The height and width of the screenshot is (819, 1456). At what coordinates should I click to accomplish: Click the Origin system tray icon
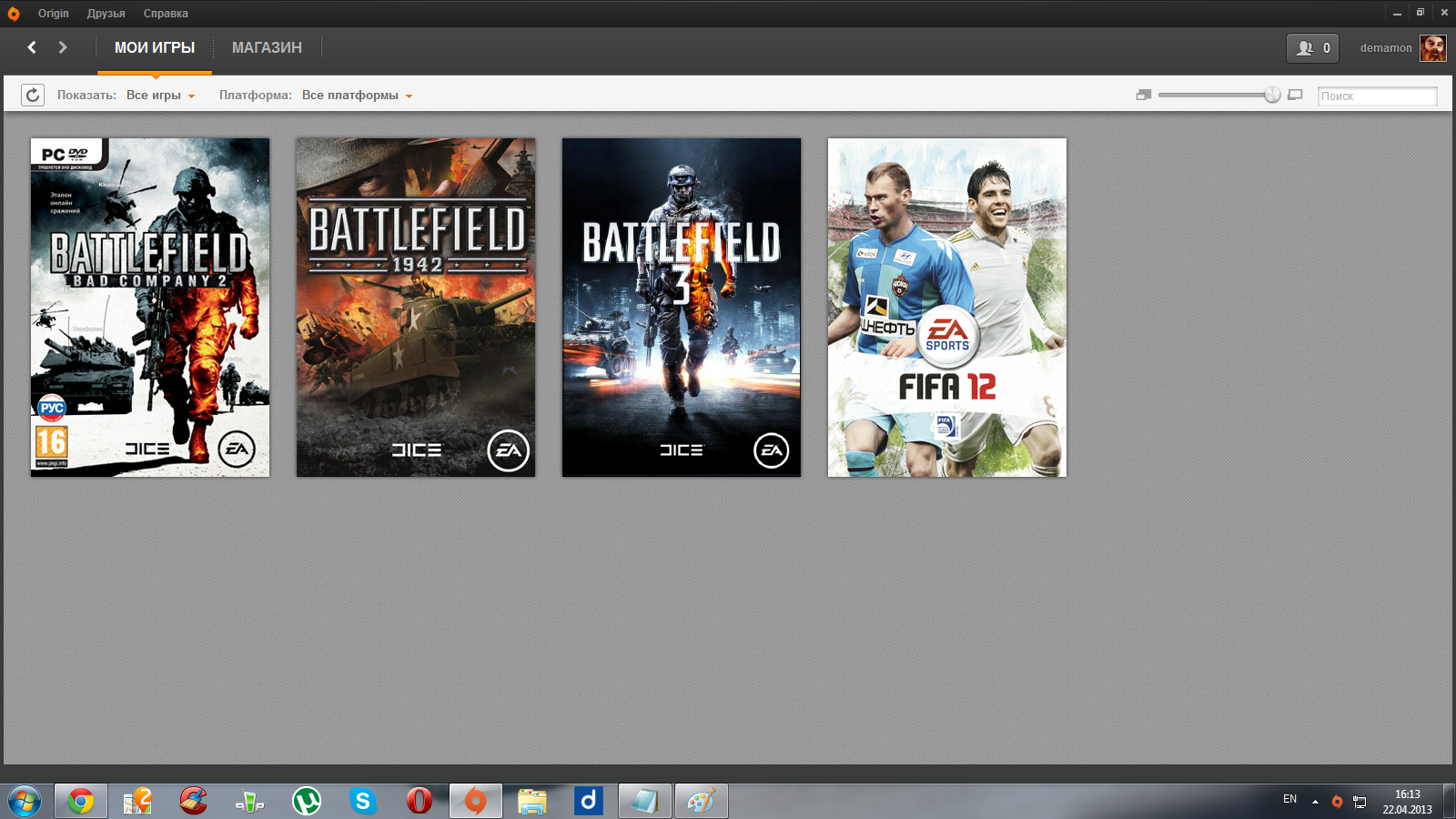pyautogui.click(x=1337, y=802)
